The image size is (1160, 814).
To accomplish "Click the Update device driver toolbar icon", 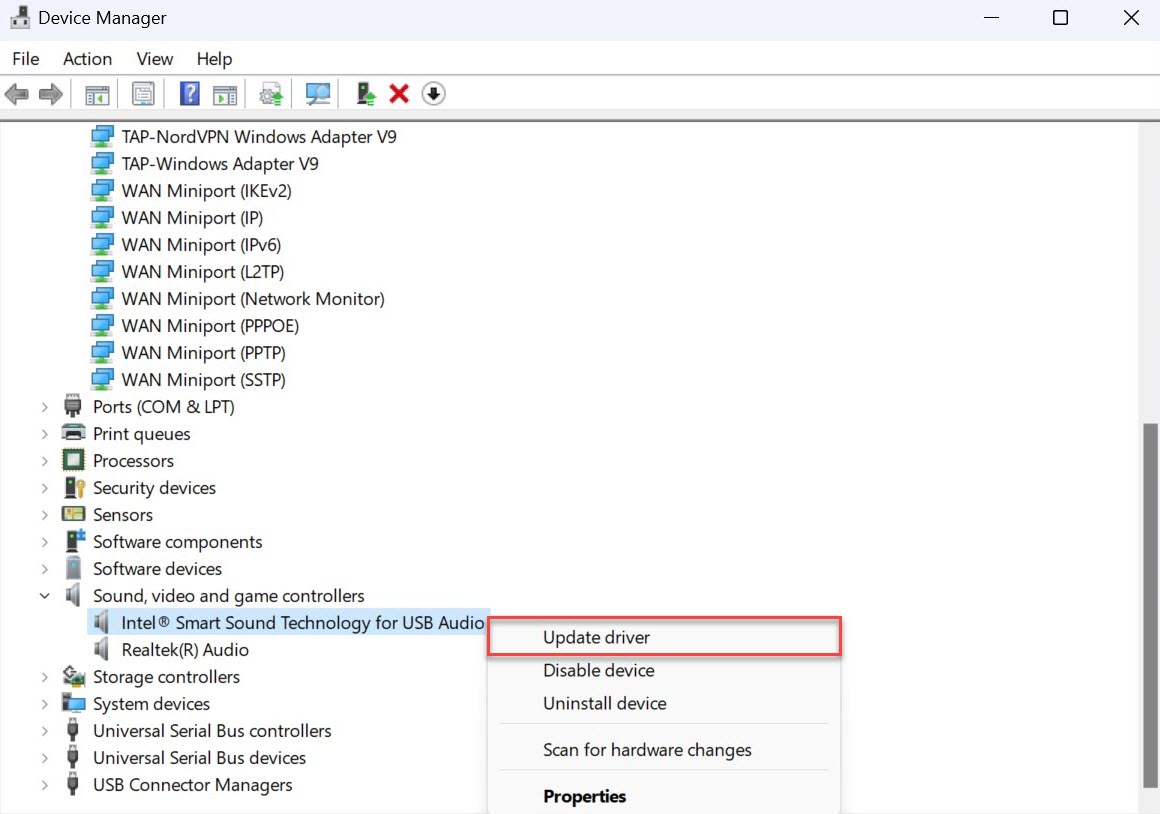I will tap(366, 94).
